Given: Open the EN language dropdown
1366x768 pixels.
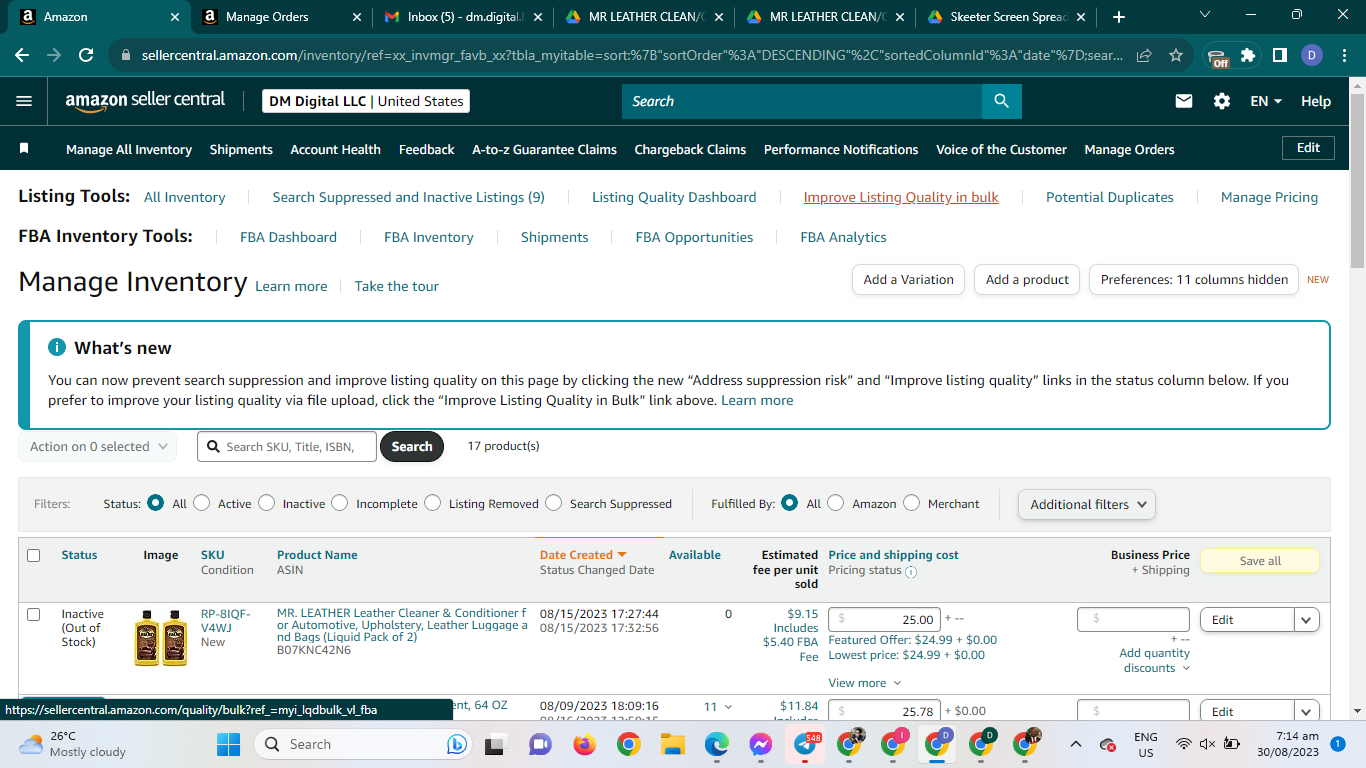Looking at the screenshot, I should pos(1266,101).
